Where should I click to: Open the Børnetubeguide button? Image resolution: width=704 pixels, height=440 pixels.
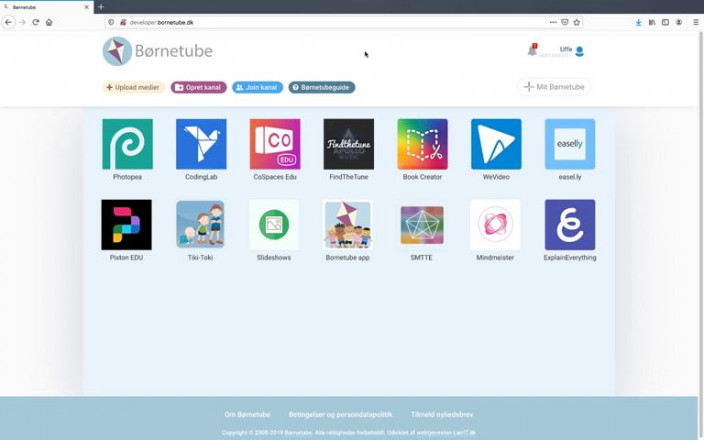click(x=321, y=87)
